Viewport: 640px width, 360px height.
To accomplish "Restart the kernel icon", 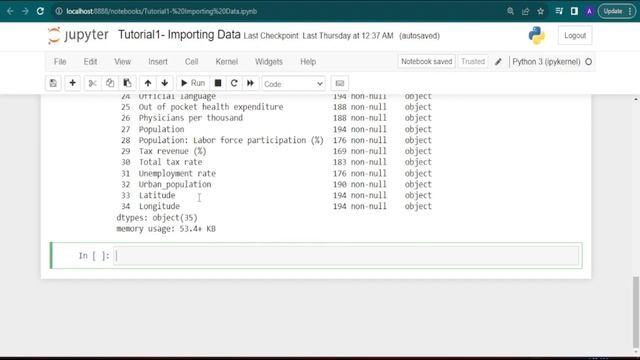I will pos(234,83).
